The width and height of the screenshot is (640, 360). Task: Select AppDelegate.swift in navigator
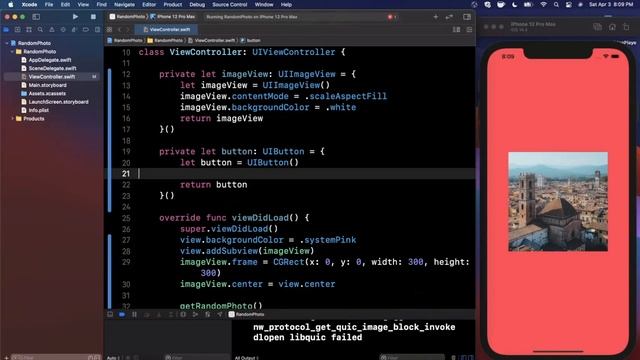50,60
